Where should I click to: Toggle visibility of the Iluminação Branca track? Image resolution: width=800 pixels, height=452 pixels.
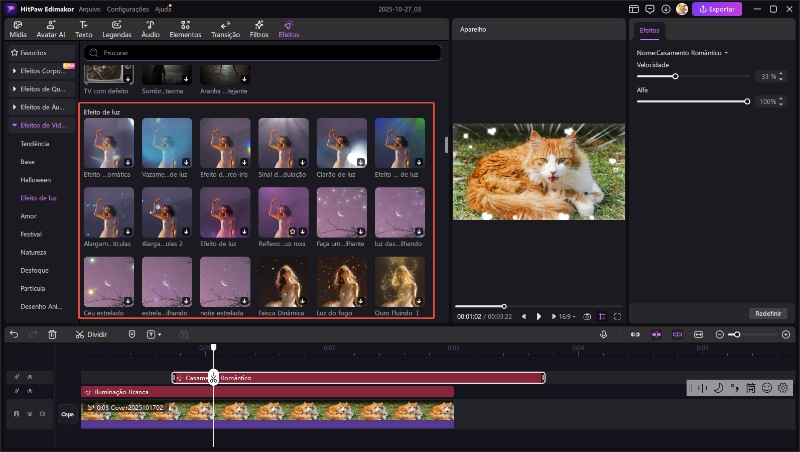click(28, 392)
